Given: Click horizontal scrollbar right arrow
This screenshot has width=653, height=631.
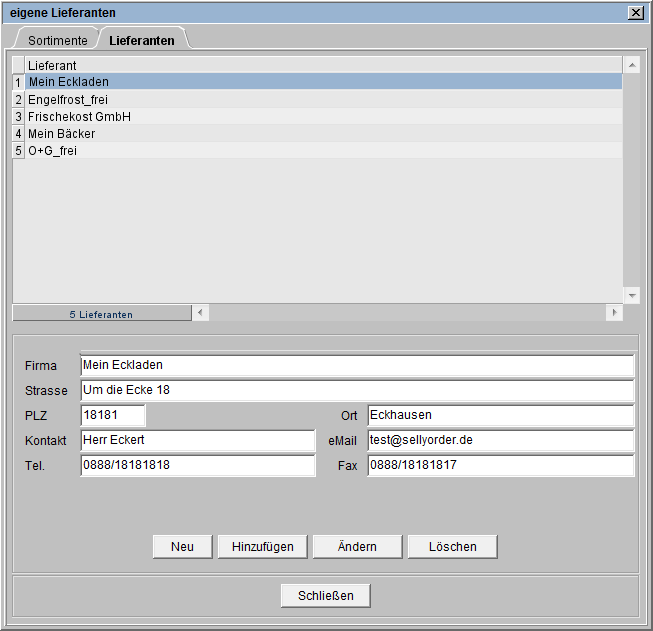Looking at the screenshot, I should 614,313.
